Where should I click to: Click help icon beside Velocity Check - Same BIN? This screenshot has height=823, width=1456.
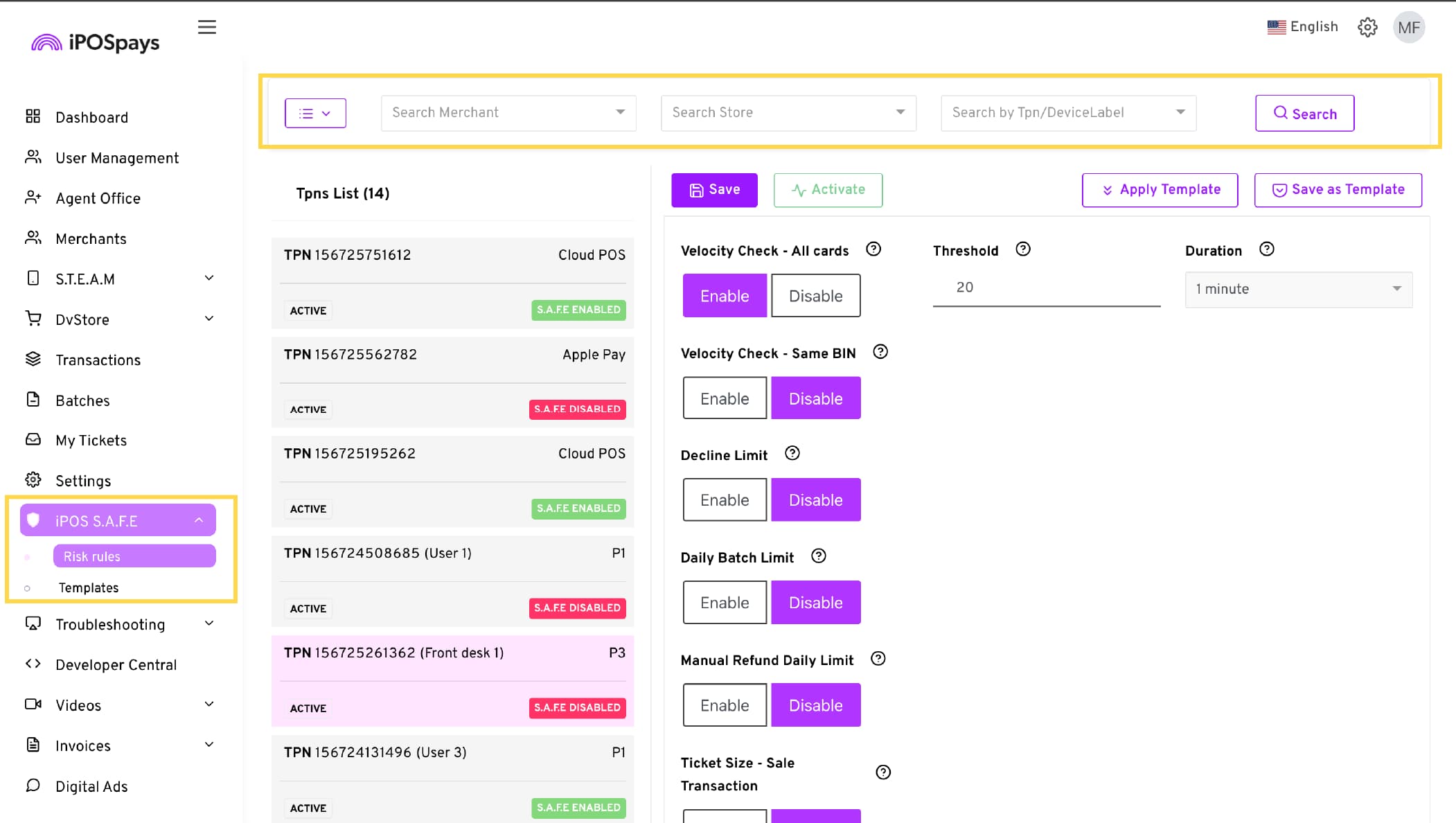880,352
